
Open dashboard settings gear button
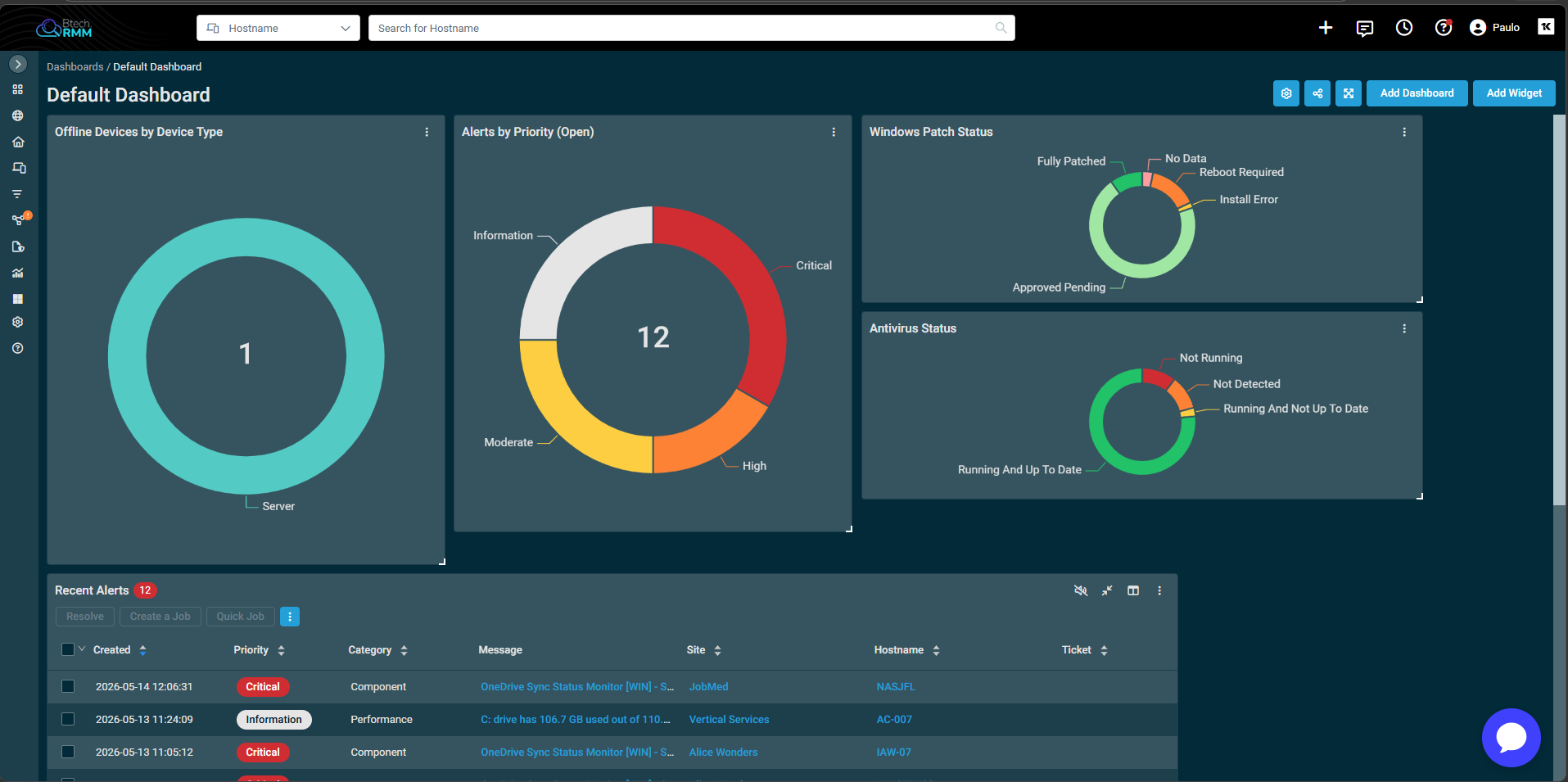[1286, 93]
